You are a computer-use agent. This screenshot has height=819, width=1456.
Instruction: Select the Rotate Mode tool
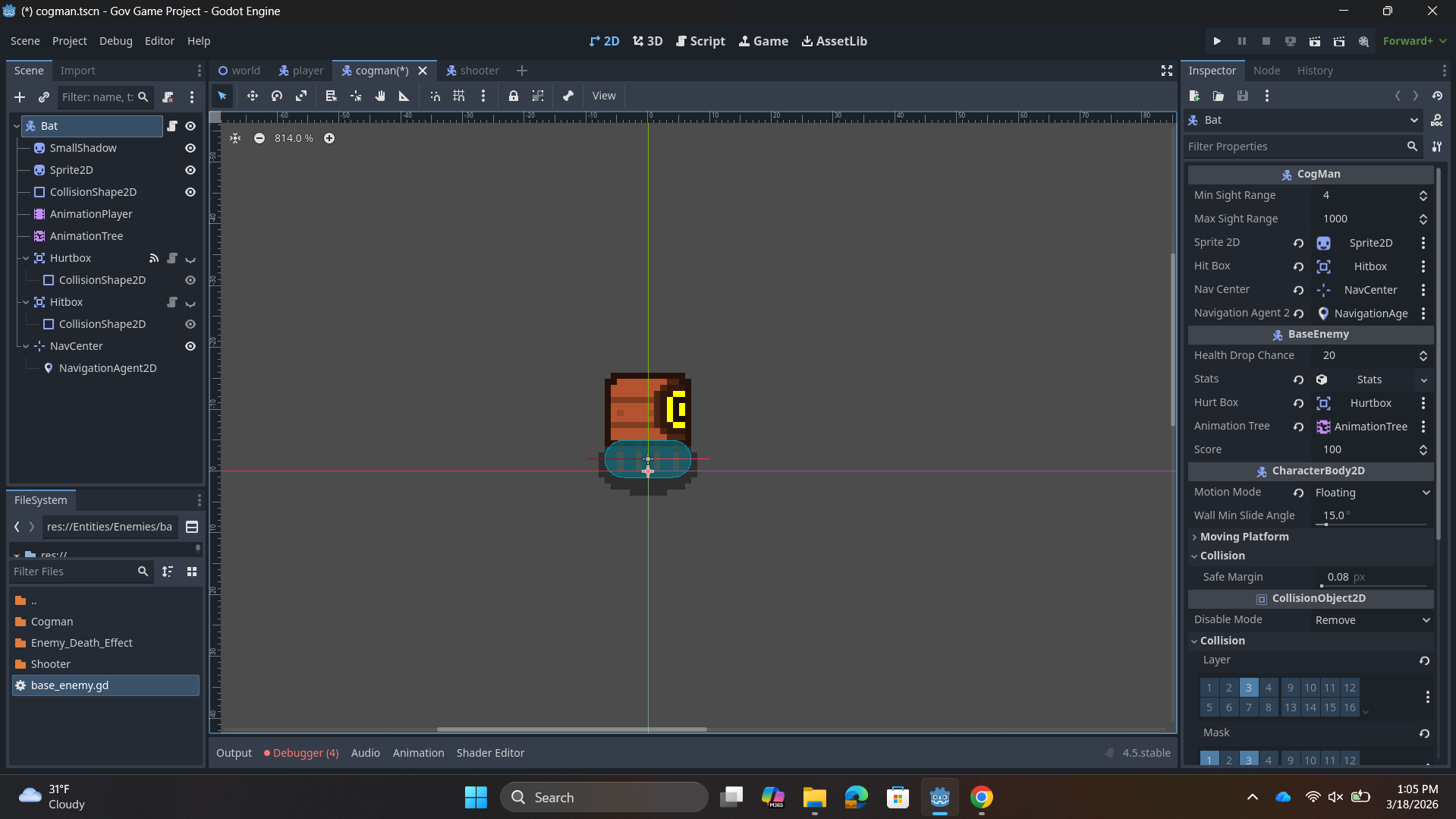pos(277,96)
